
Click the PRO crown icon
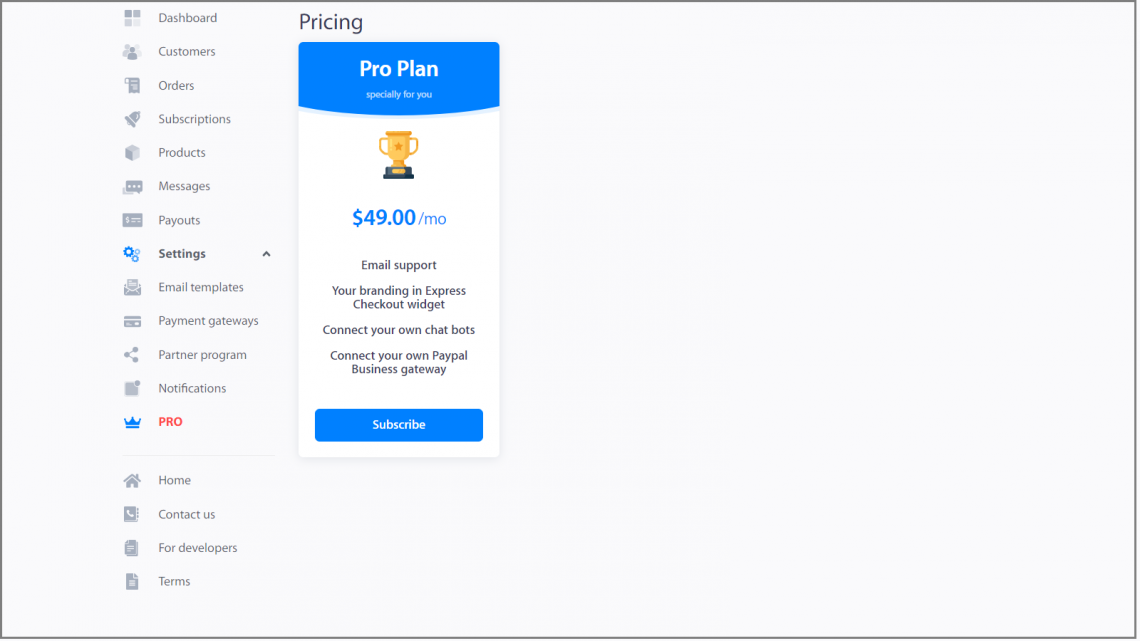(x=132, y=421)
